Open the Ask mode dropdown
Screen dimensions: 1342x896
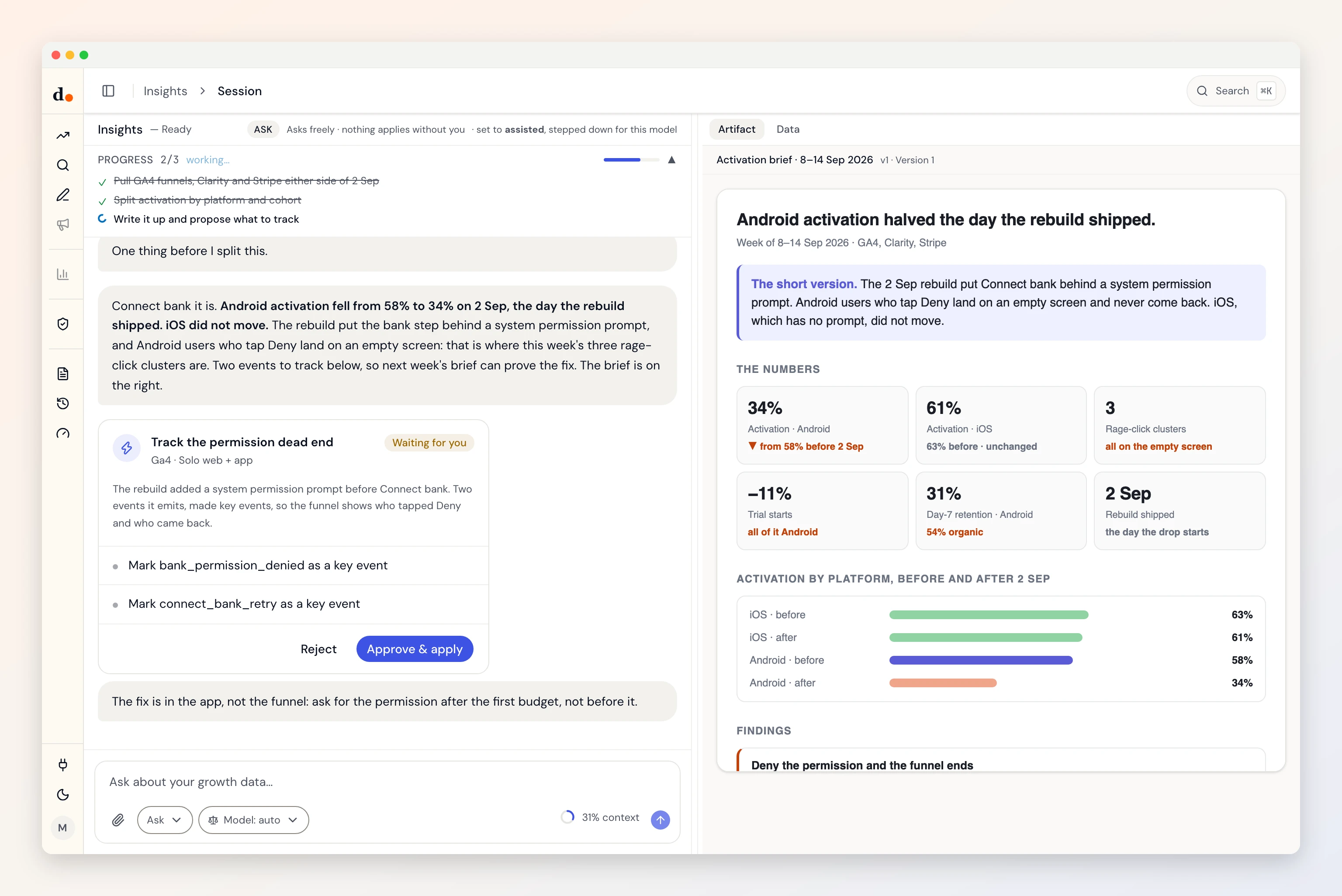[165, 820]
